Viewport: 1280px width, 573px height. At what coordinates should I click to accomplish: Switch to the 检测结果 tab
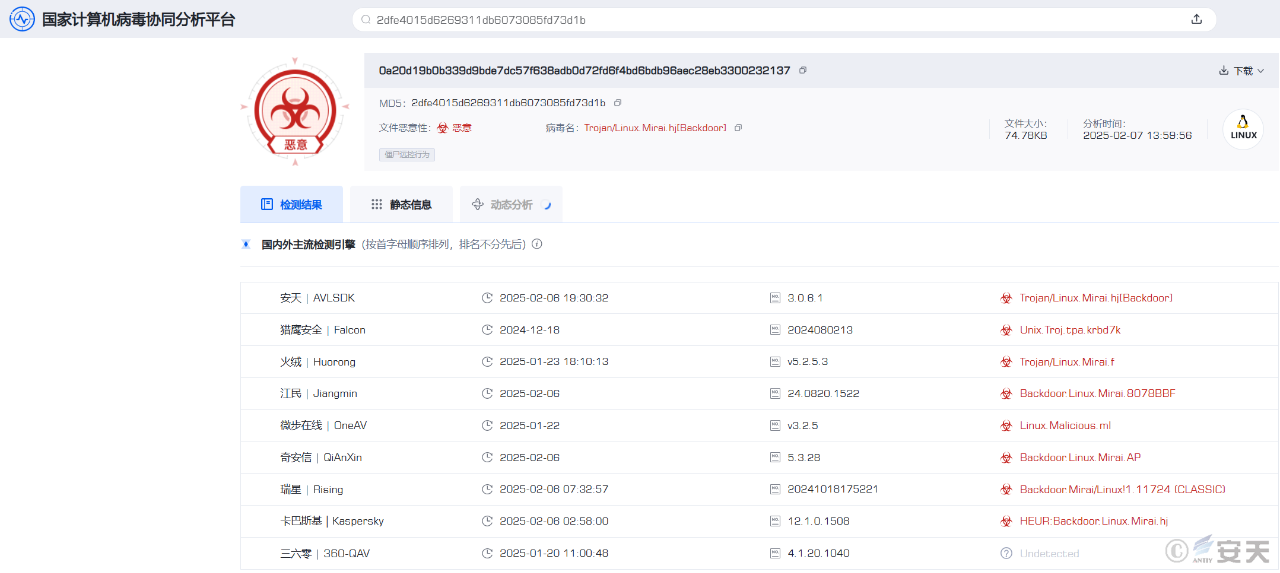pos(291,204)
